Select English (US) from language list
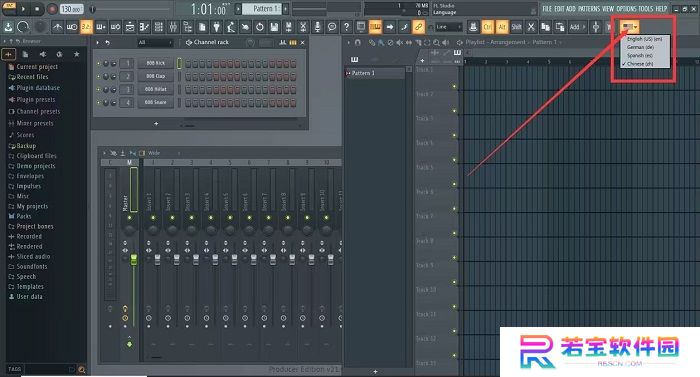This screenshot has height=377, width=700. click(644, 39)
